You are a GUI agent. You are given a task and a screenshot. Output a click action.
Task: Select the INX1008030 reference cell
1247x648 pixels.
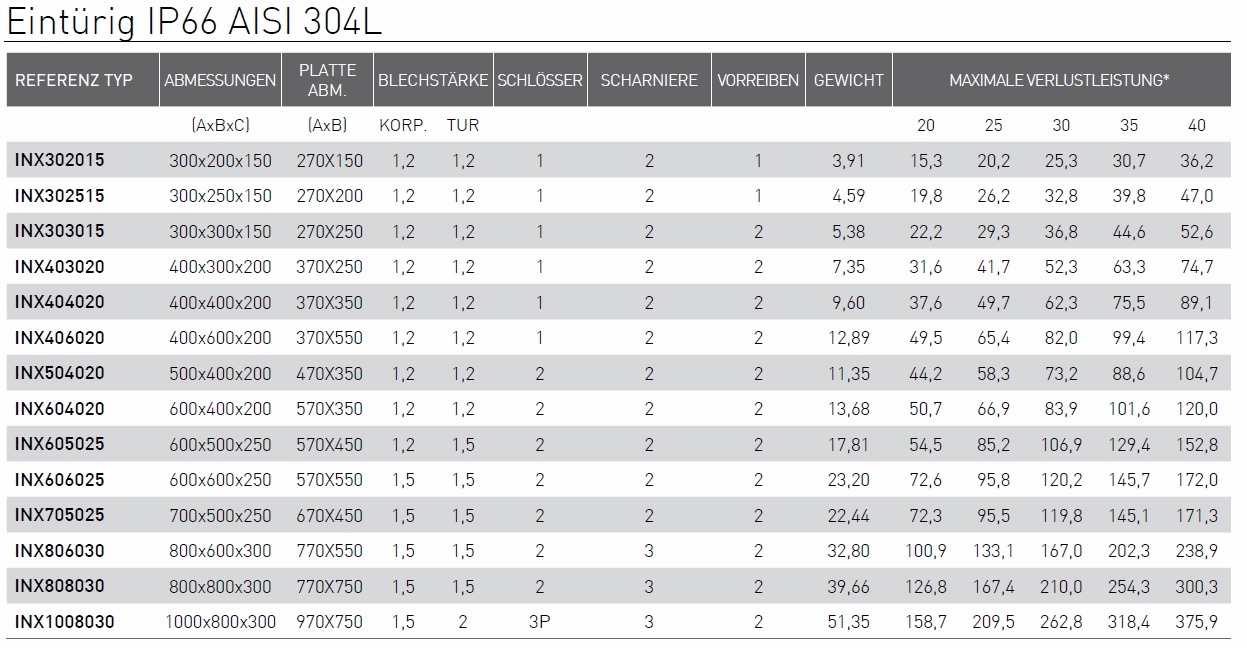(x=64, y=622)
